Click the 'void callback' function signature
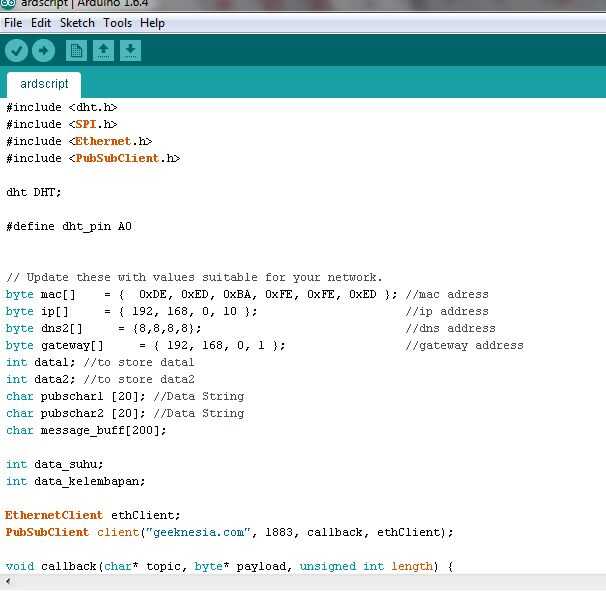The height and width of the screenshot is (591, 606). click(230, 567)
